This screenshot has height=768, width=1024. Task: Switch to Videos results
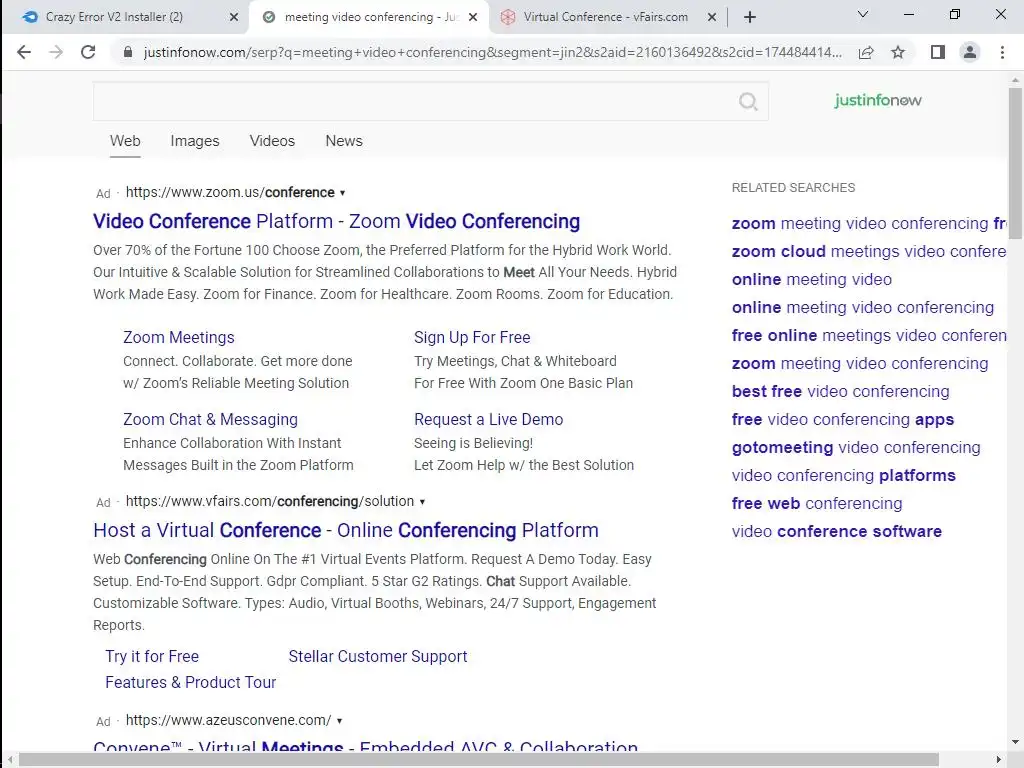click(272, 141)
